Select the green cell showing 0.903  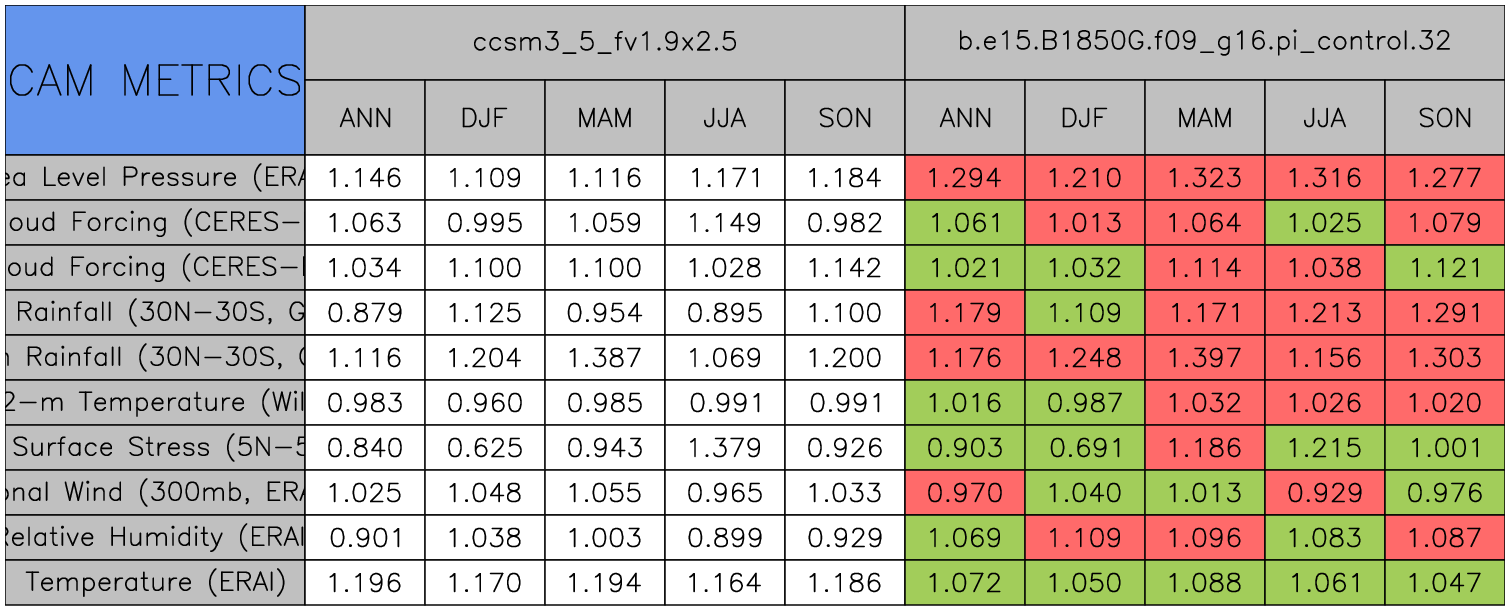coord(964,448)
